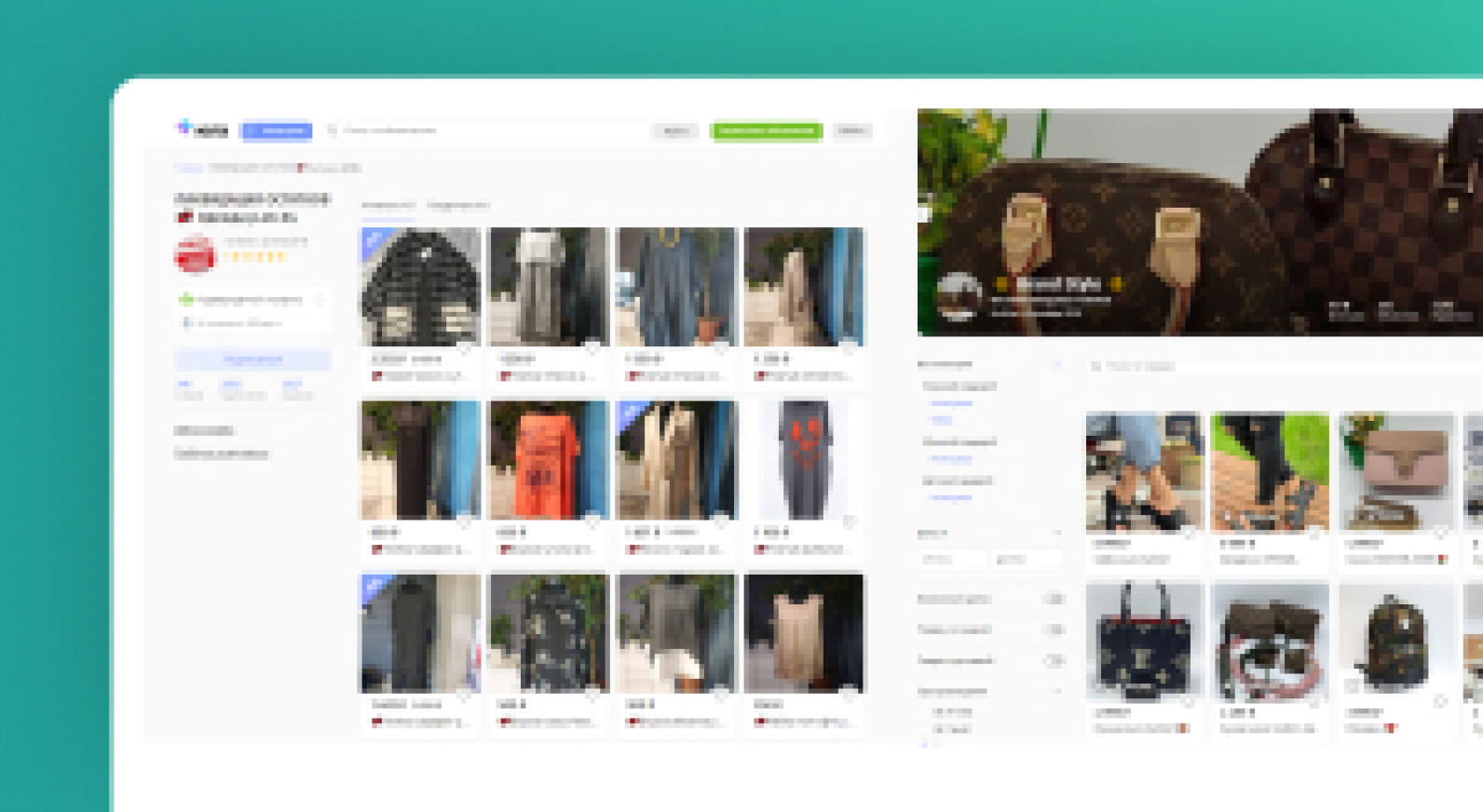Select the active listings tab

coord(388,205)
